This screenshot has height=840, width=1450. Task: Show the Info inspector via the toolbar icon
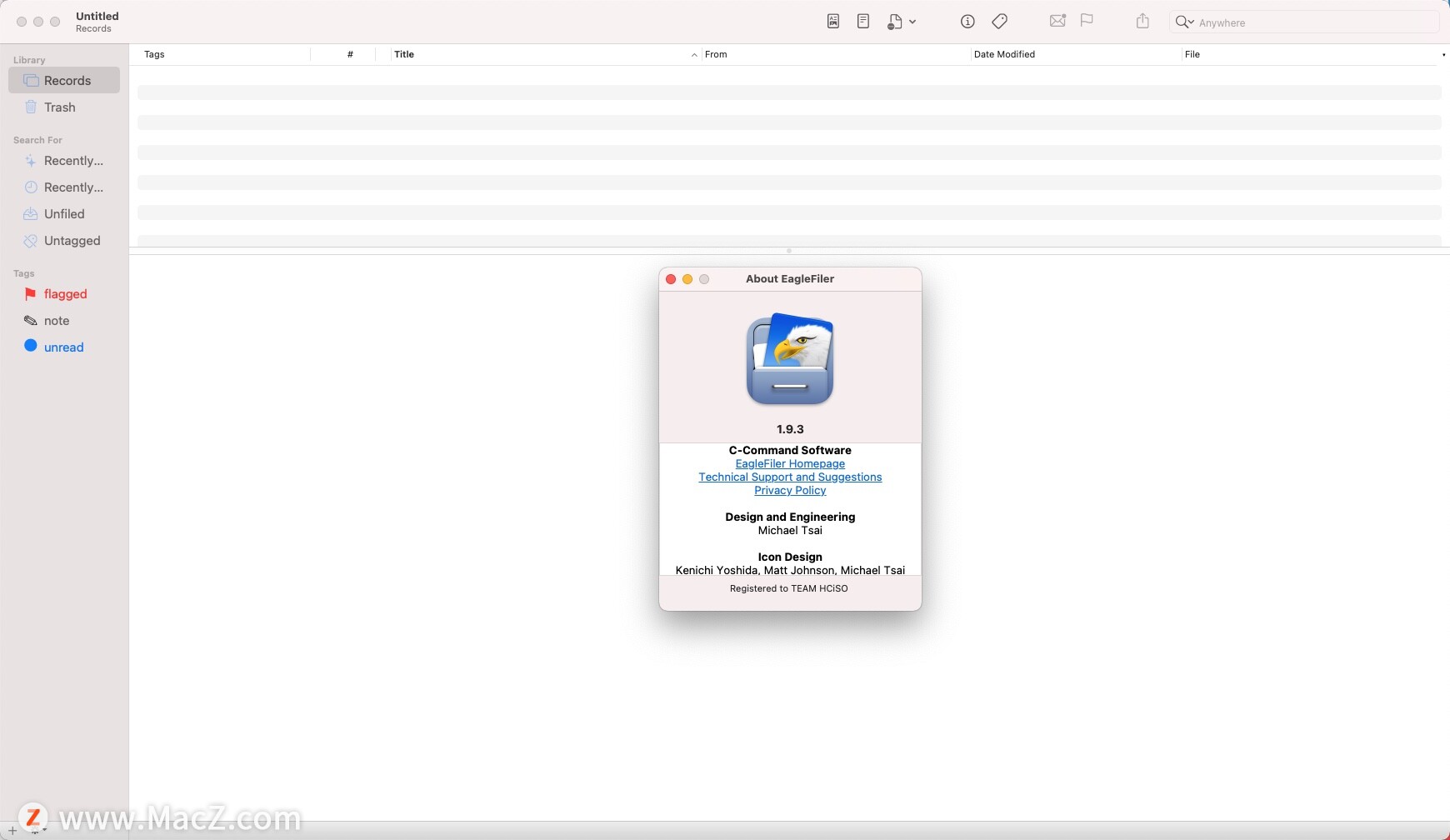click(967, 22)
